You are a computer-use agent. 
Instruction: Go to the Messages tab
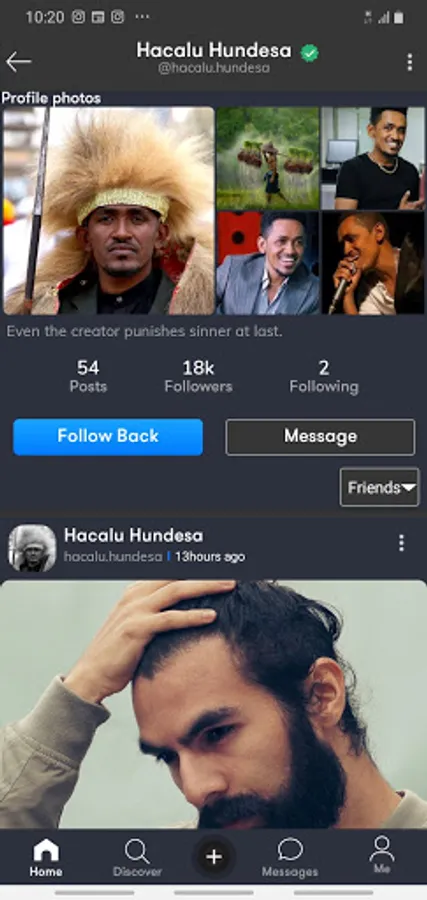290,858
